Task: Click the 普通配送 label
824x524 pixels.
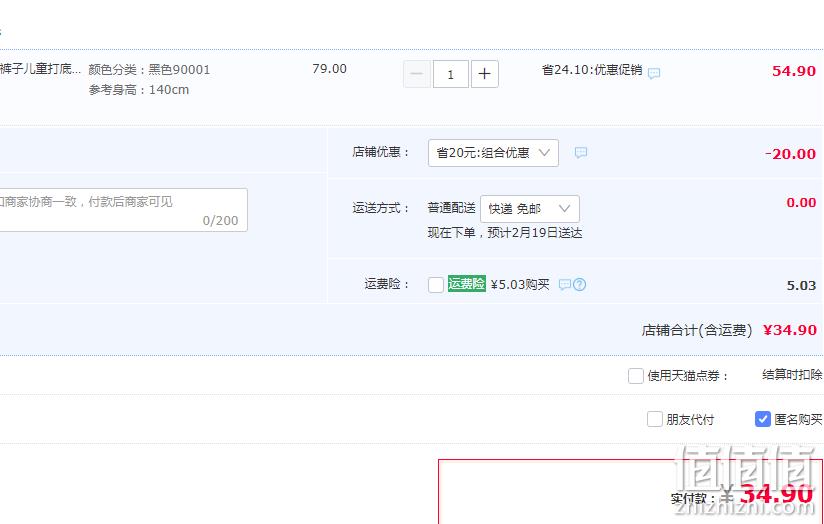Action: click(x=451, y=208)
